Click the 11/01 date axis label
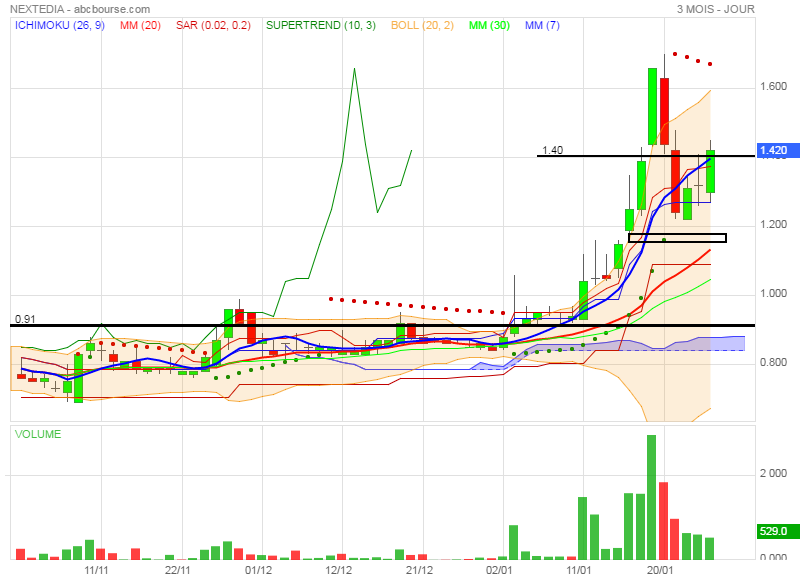The height and width of the screenshot is (580, 800). tap(579, 570)
